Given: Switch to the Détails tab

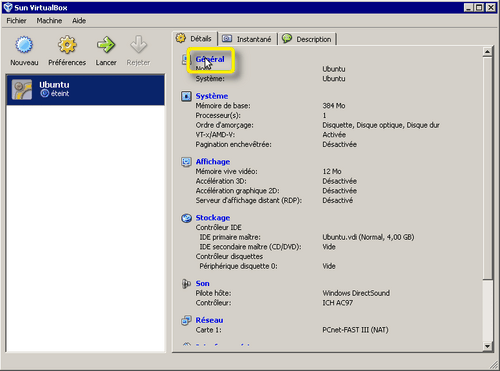Looking at the screenshot, I should [x=195, y=39].
